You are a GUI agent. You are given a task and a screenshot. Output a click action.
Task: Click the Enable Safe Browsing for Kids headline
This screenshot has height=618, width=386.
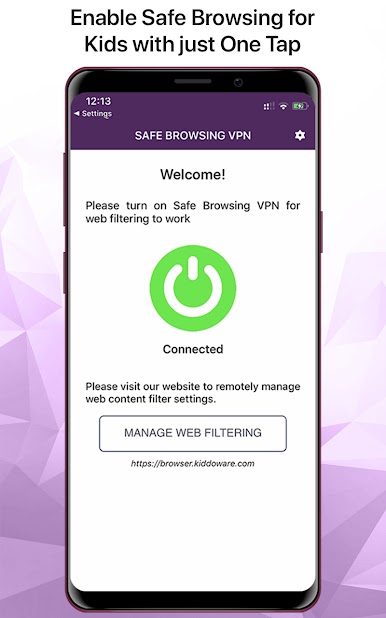click(193, 31)
